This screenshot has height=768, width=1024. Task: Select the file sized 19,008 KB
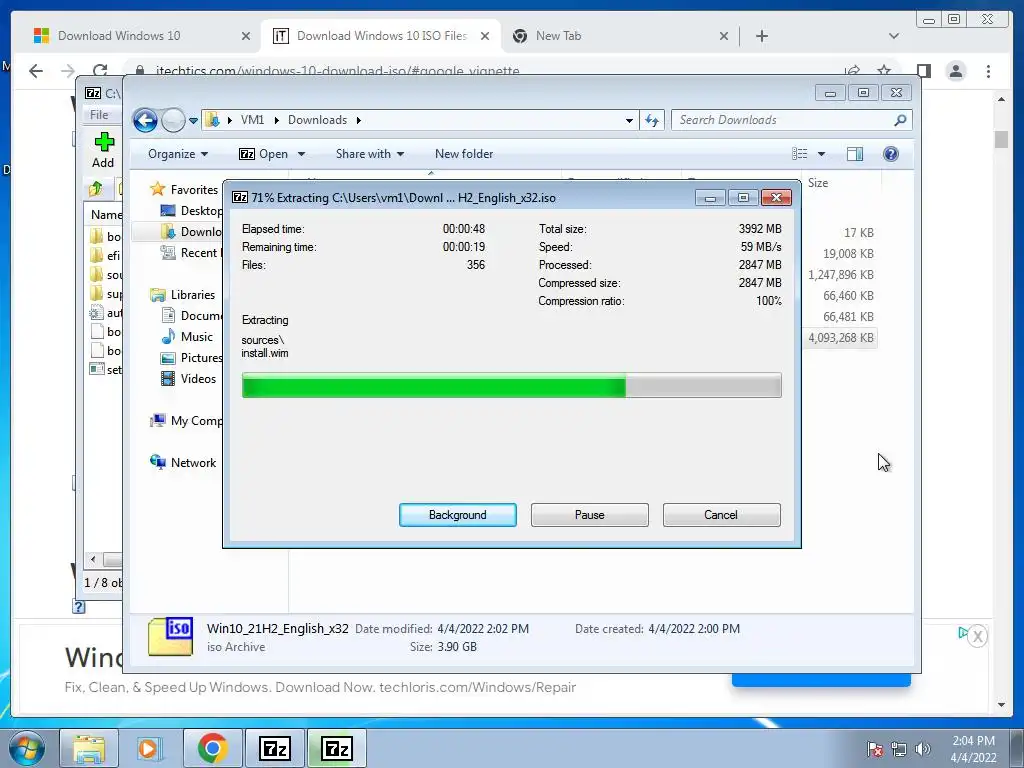(x=848, y=254)
